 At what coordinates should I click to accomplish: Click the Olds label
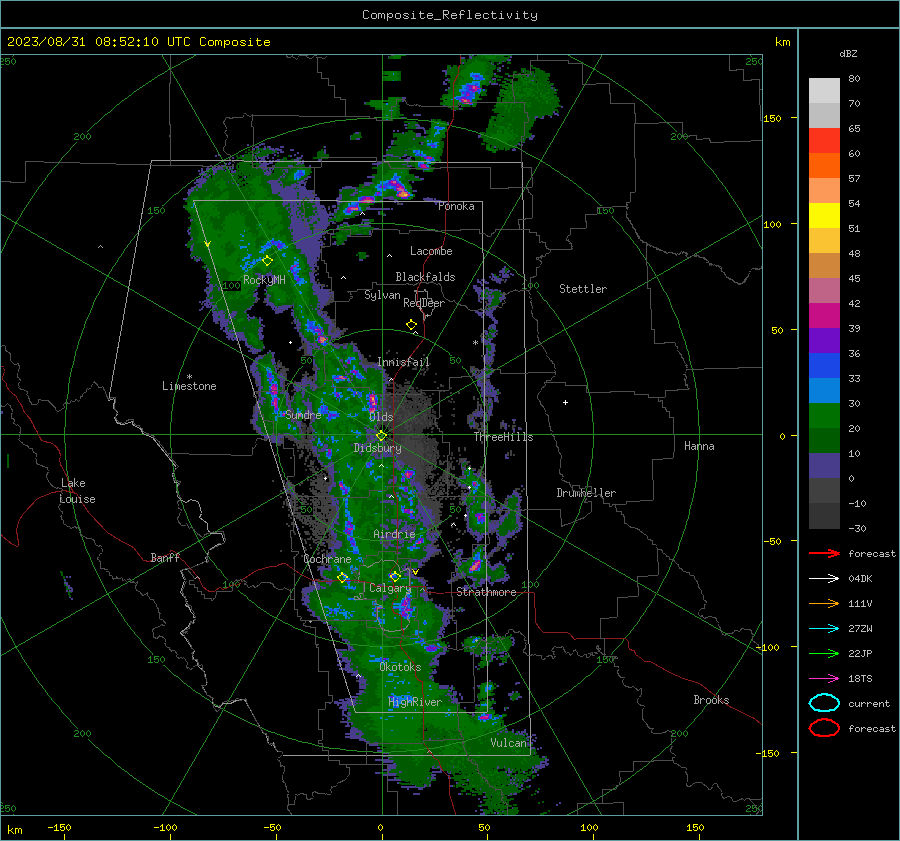tap(381, 417)
